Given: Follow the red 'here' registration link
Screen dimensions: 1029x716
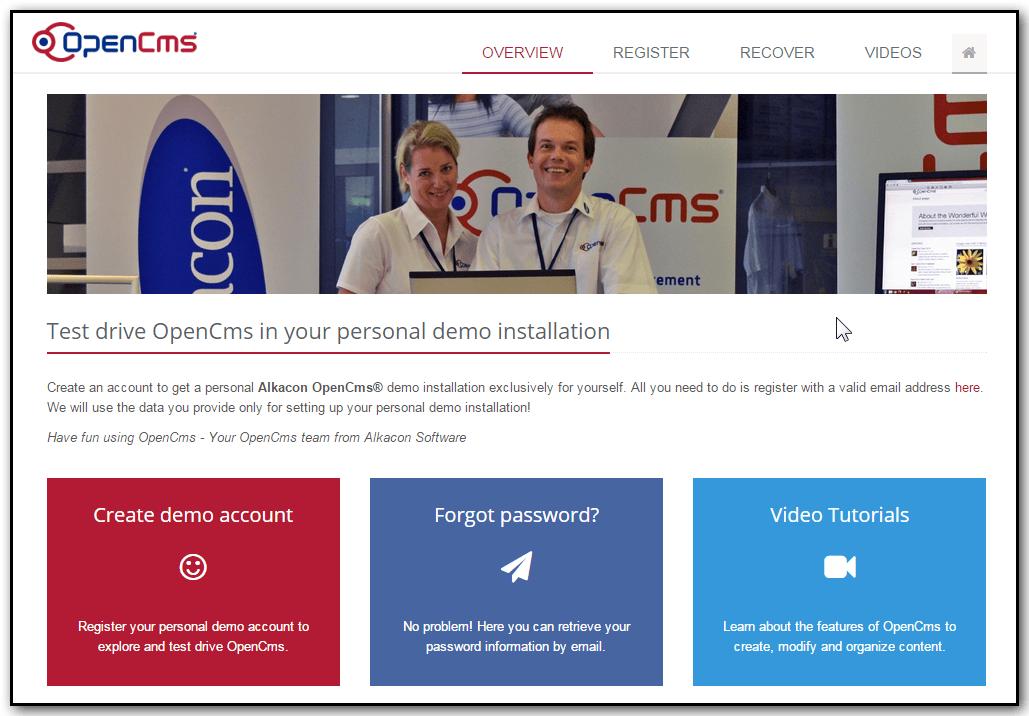Looking at the screenshot, I should click(967, 387).
